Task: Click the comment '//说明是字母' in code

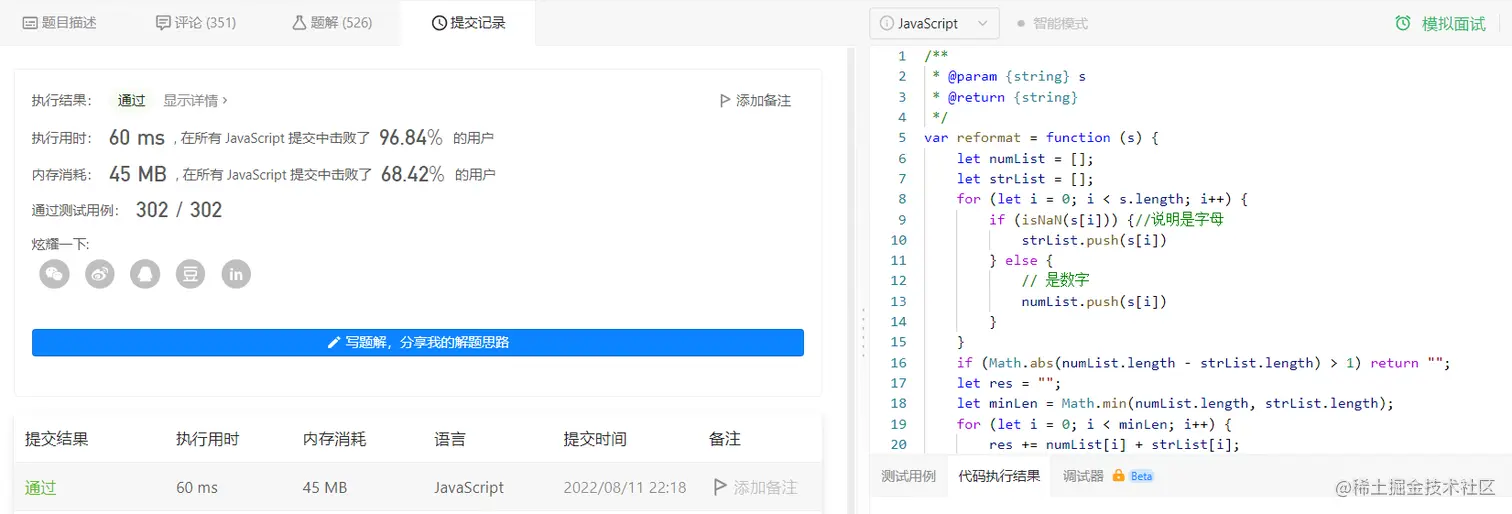Action: [1180, 219]
